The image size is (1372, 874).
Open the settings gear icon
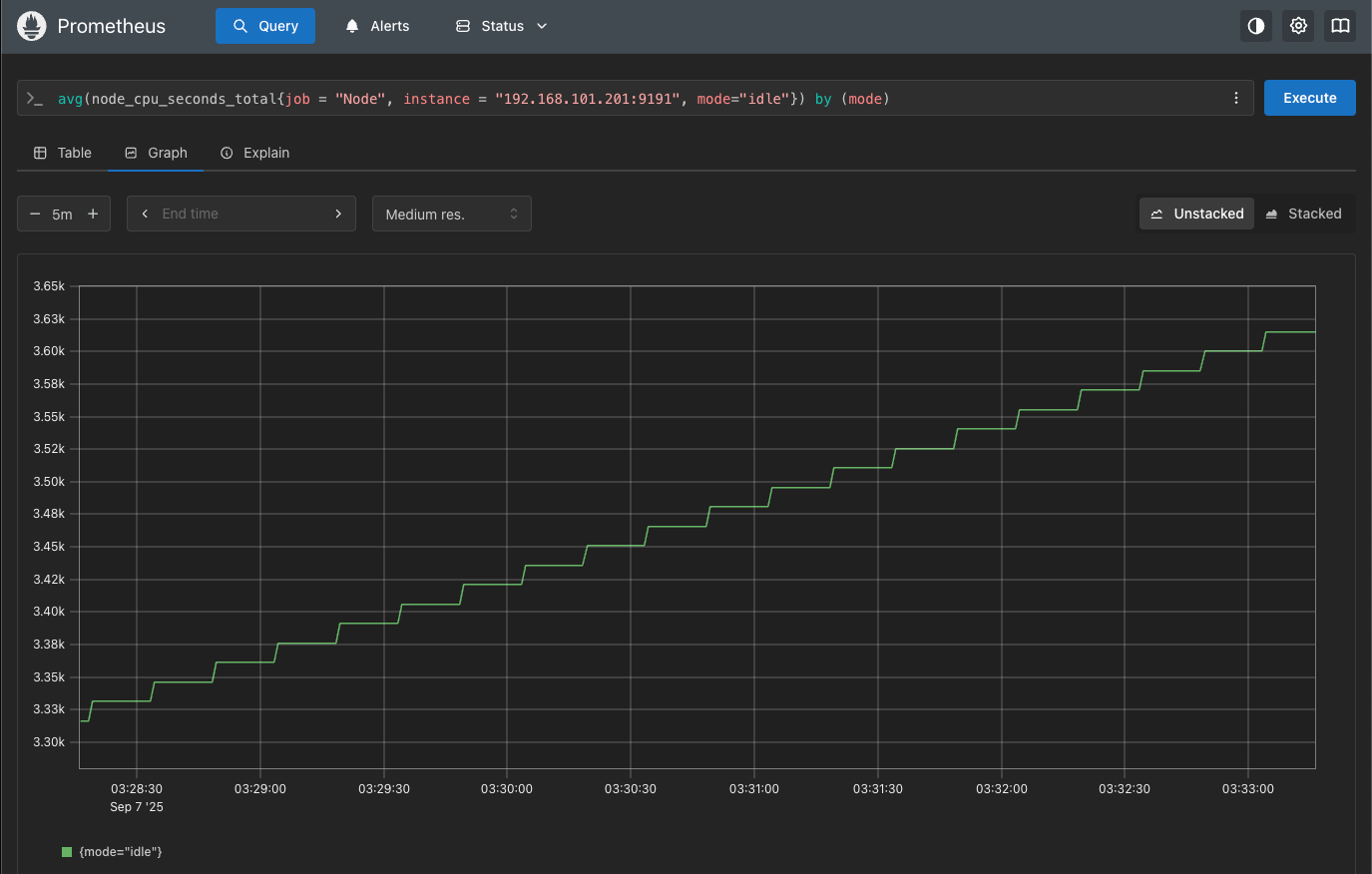1298,26
